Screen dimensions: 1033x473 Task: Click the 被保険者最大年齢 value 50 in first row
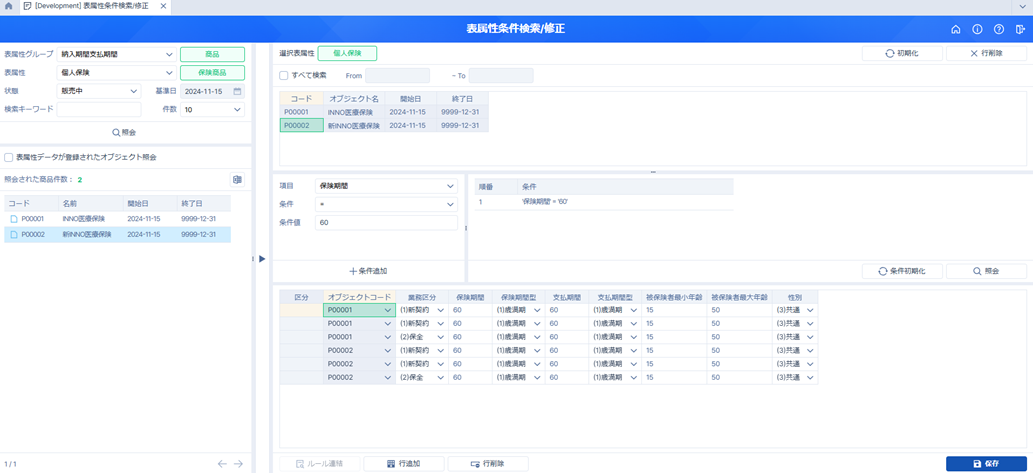pos(740,310)
